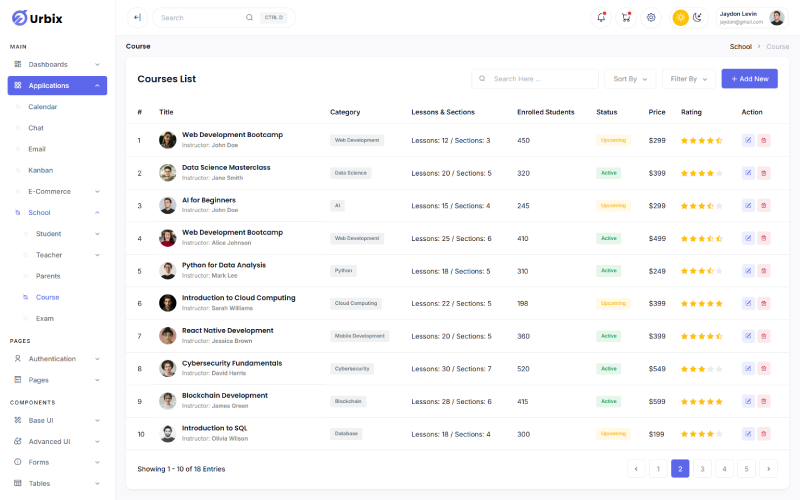Expand the E-Commerce submenu

point(57,191)
